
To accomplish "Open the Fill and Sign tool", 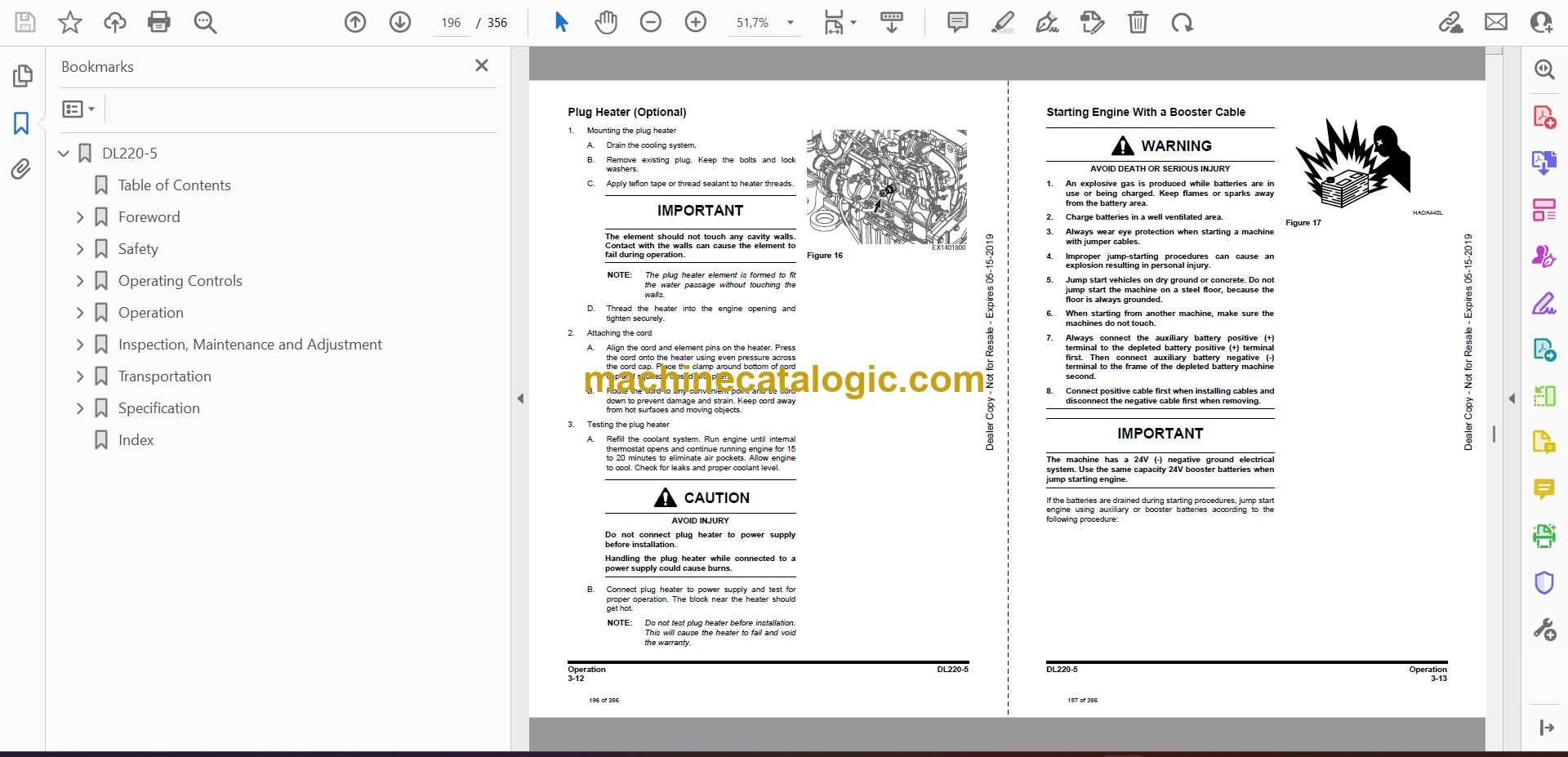I will click(1544, 304).
